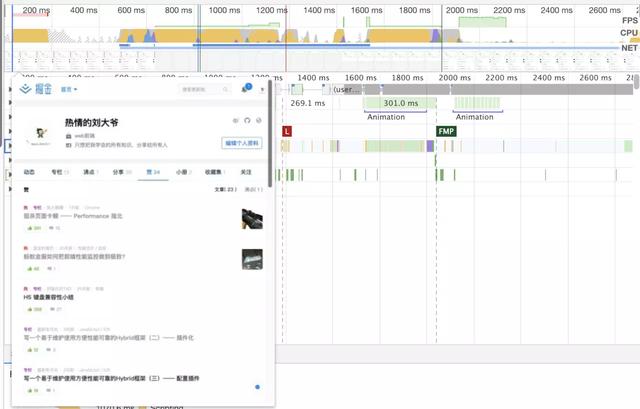This screenshot has height=409, width=640.
Task: Expand the arrow next to the bell
Action: pos(262,89)
